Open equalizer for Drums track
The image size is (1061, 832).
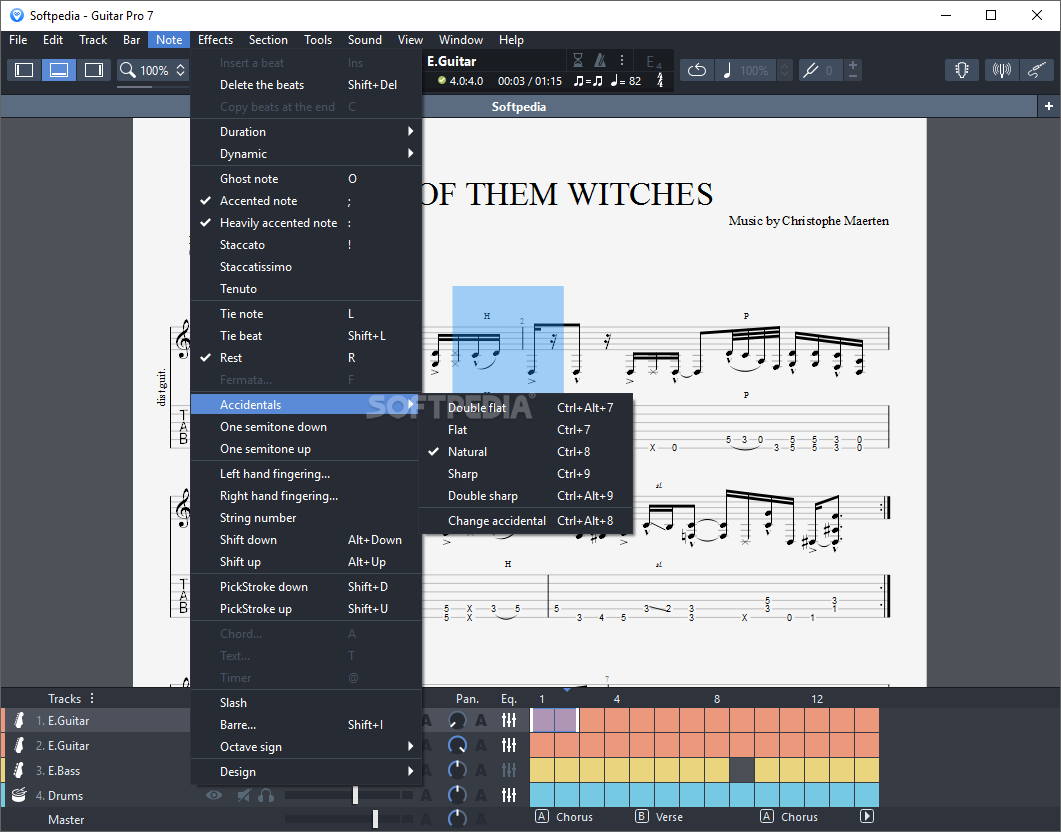(509, 795)
